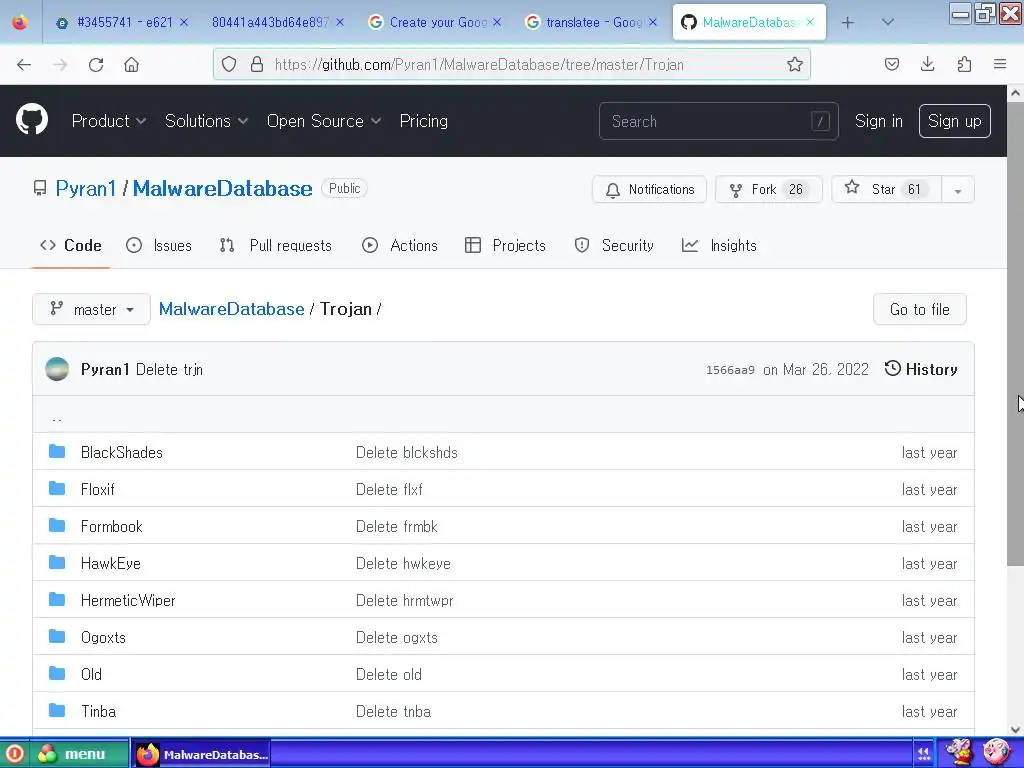This screenshot has height=768, width=1024.
Task: Open the downloads icon in toolbar
Action: [927, 64]
